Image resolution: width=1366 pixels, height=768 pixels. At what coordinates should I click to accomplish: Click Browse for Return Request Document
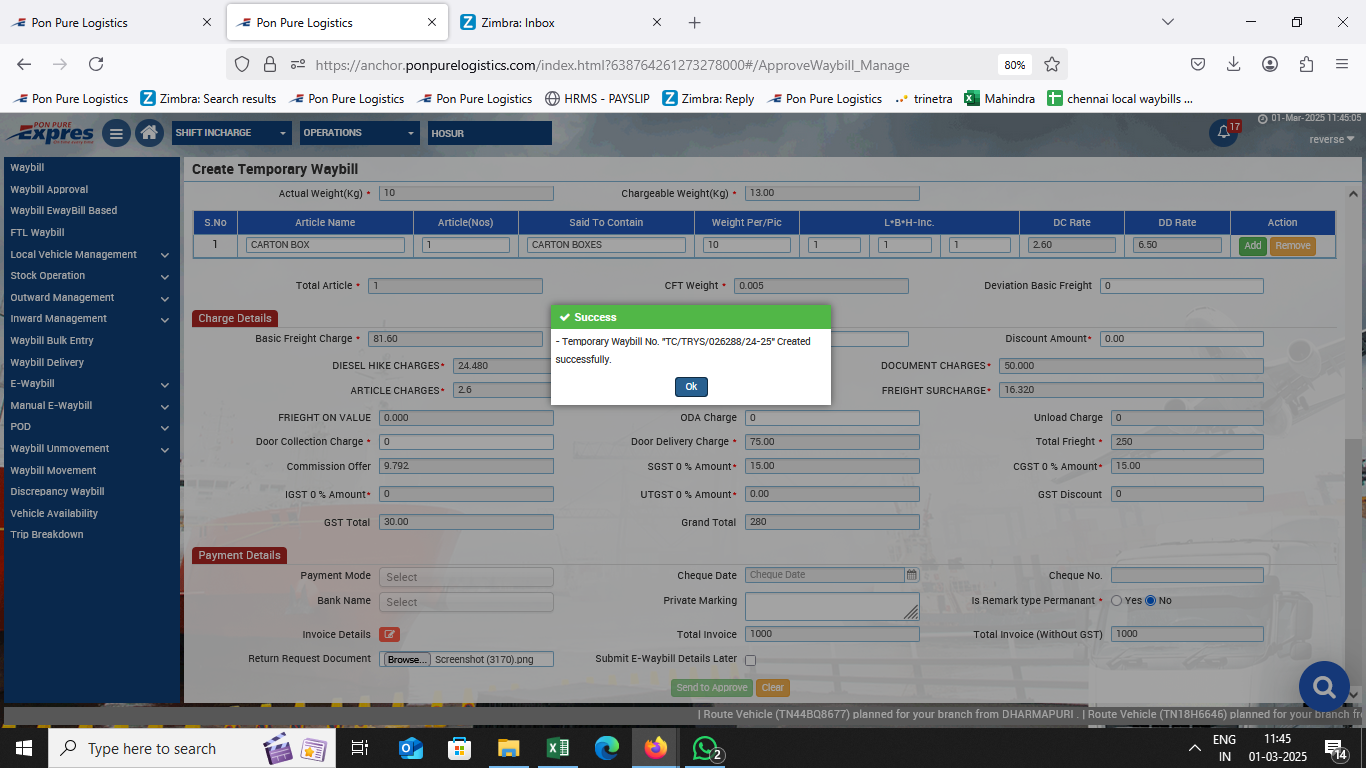pos(406,660)
